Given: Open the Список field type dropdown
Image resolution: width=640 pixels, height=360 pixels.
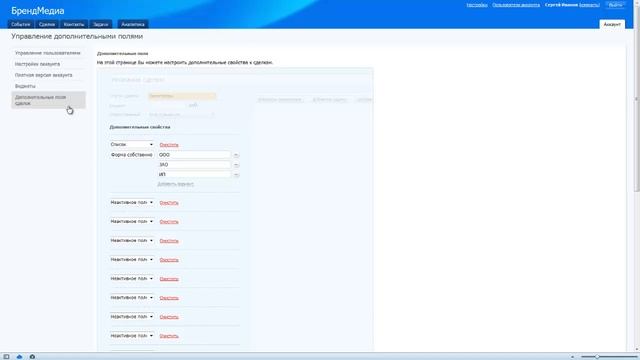Looking at the screenshot, I should coord(131,144).
